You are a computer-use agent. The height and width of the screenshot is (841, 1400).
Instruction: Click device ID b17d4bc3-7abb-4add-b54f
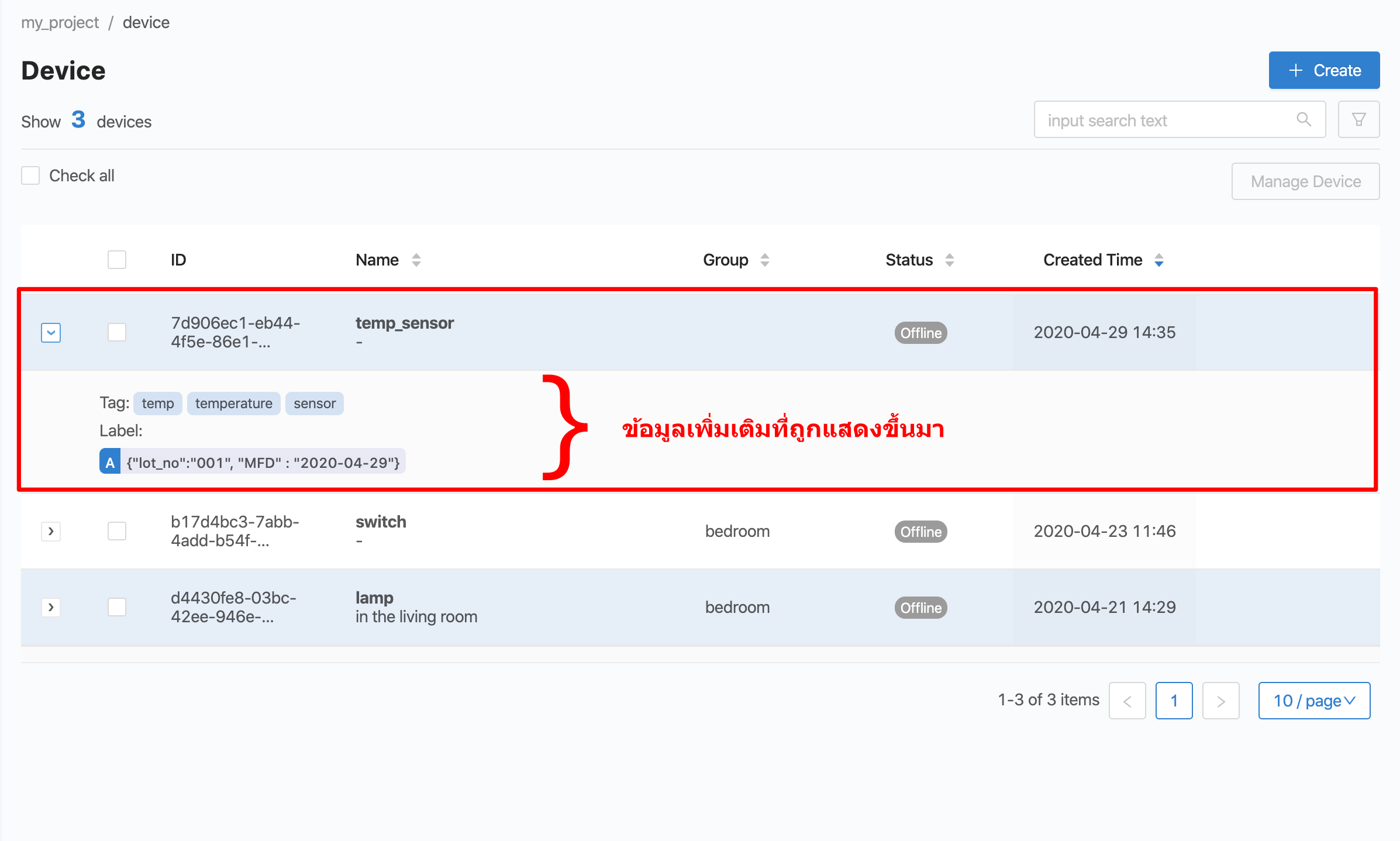click(x=235, y=531)
